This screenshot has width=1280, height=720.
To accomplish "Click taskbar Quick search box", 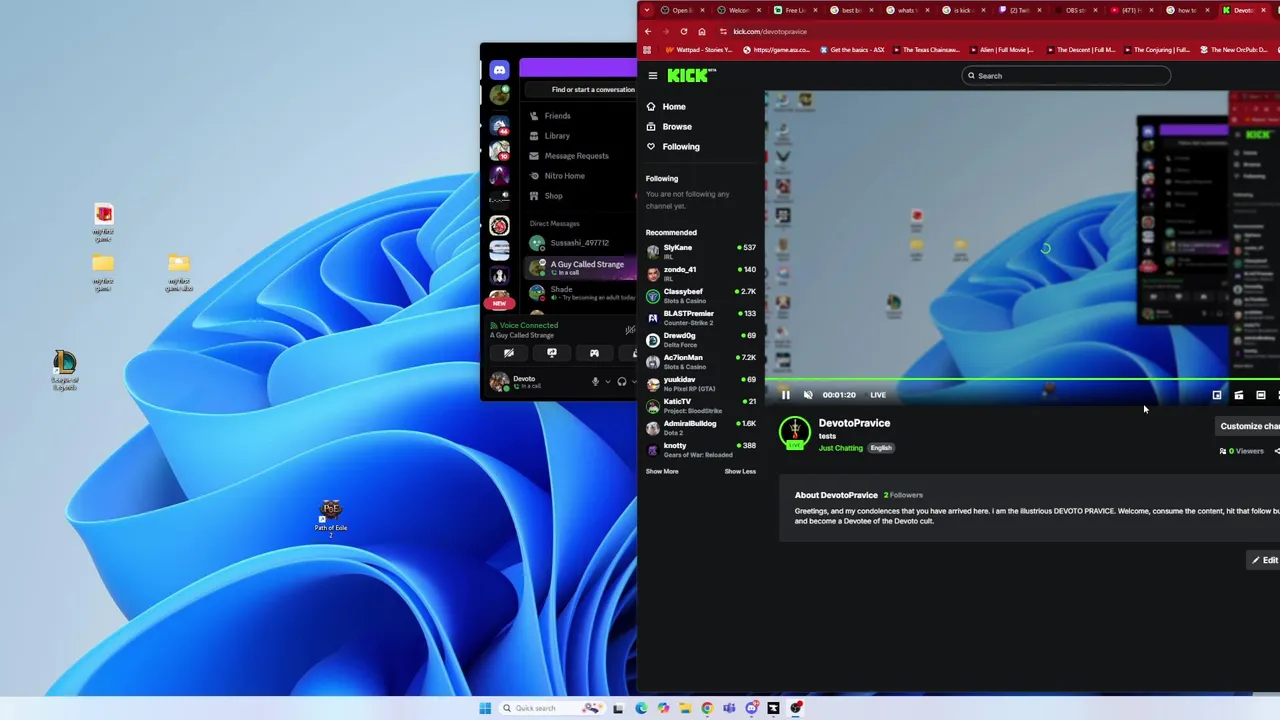I will pos(554,708).
